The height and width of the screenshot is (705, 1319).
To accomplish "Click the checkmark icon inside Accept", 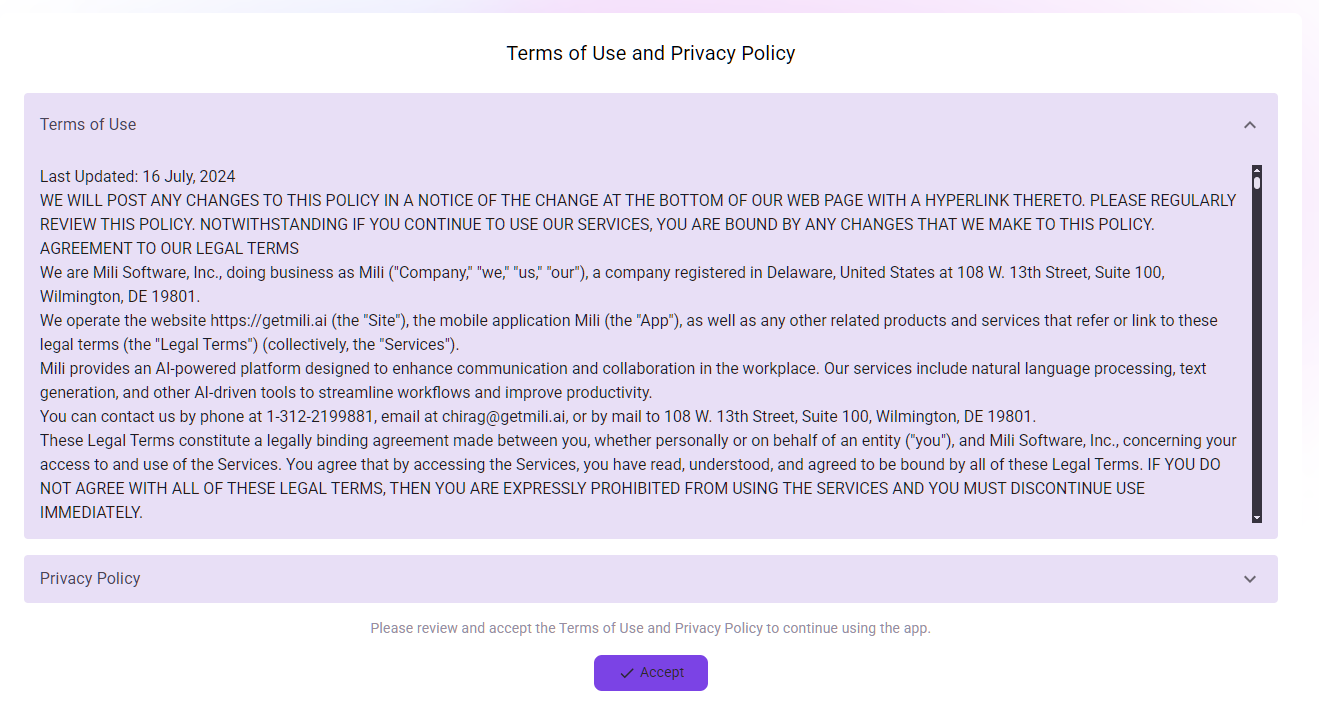I will 627,673.
